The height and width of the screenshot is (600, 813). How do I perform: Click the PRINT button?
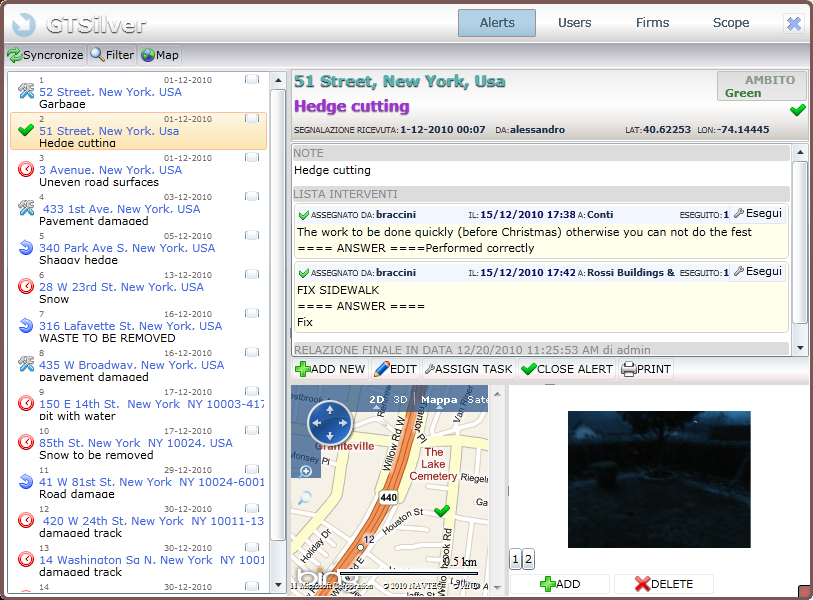(x=646, y=369)
